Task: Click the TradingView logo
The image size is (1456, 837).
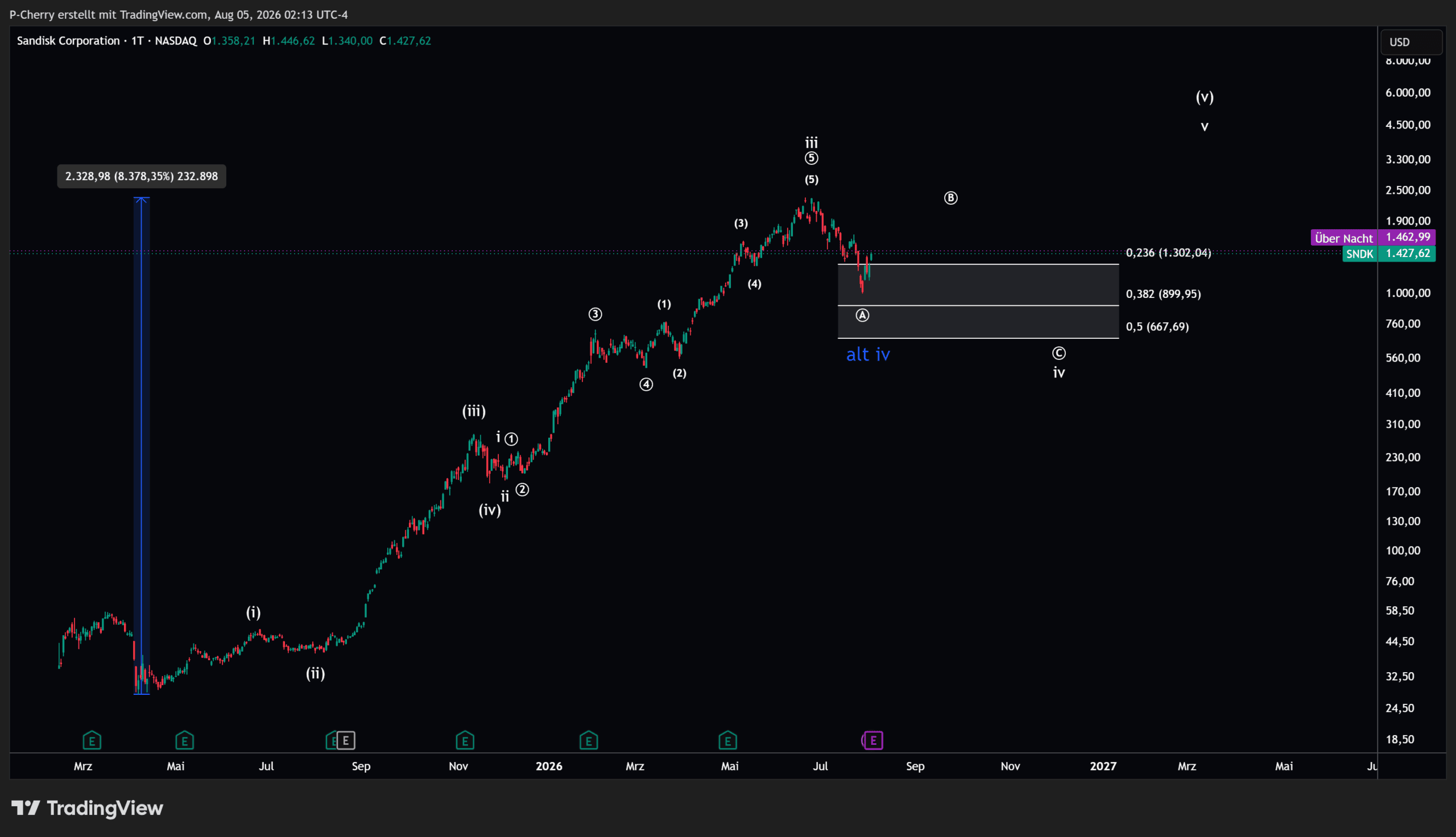Action: click(x=88, y=808)
